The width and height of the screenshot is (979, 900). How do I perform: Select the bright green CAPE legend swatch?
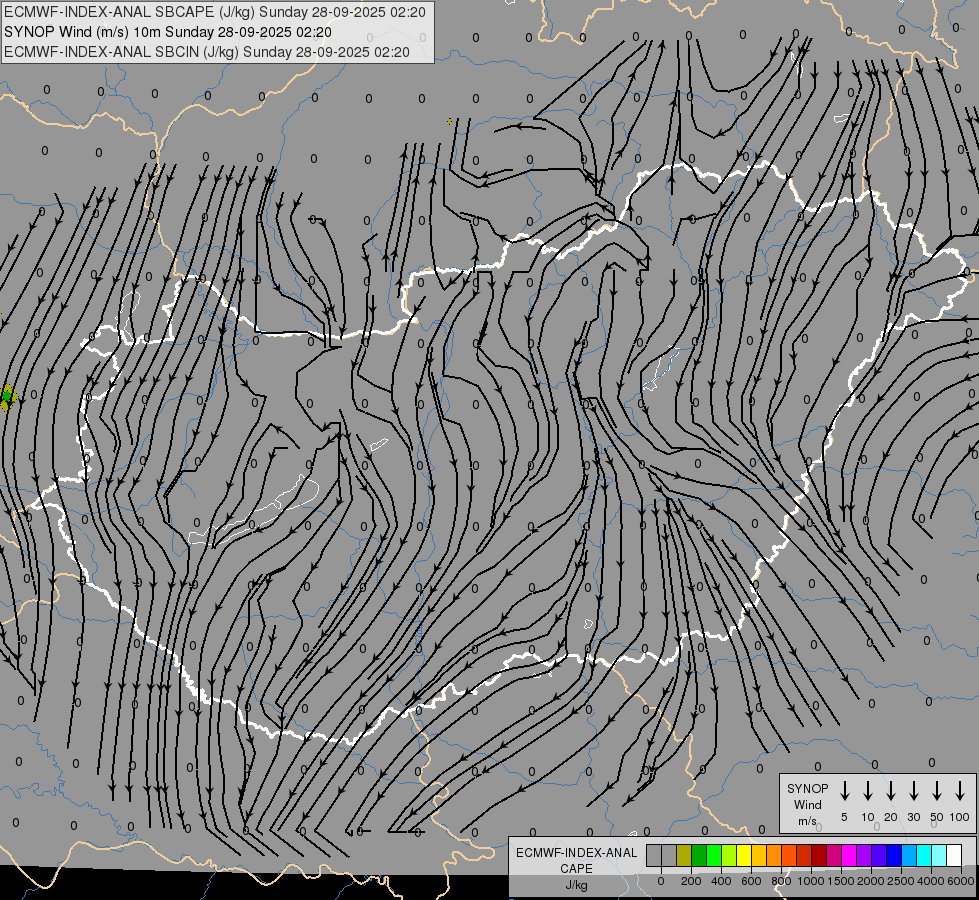point(714,855)
